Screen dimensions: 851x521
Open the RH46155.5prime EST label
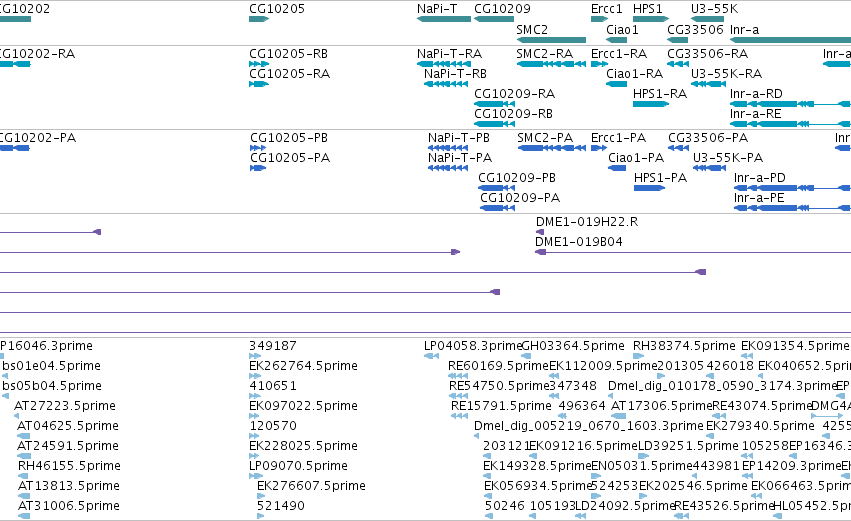[69, 466]
